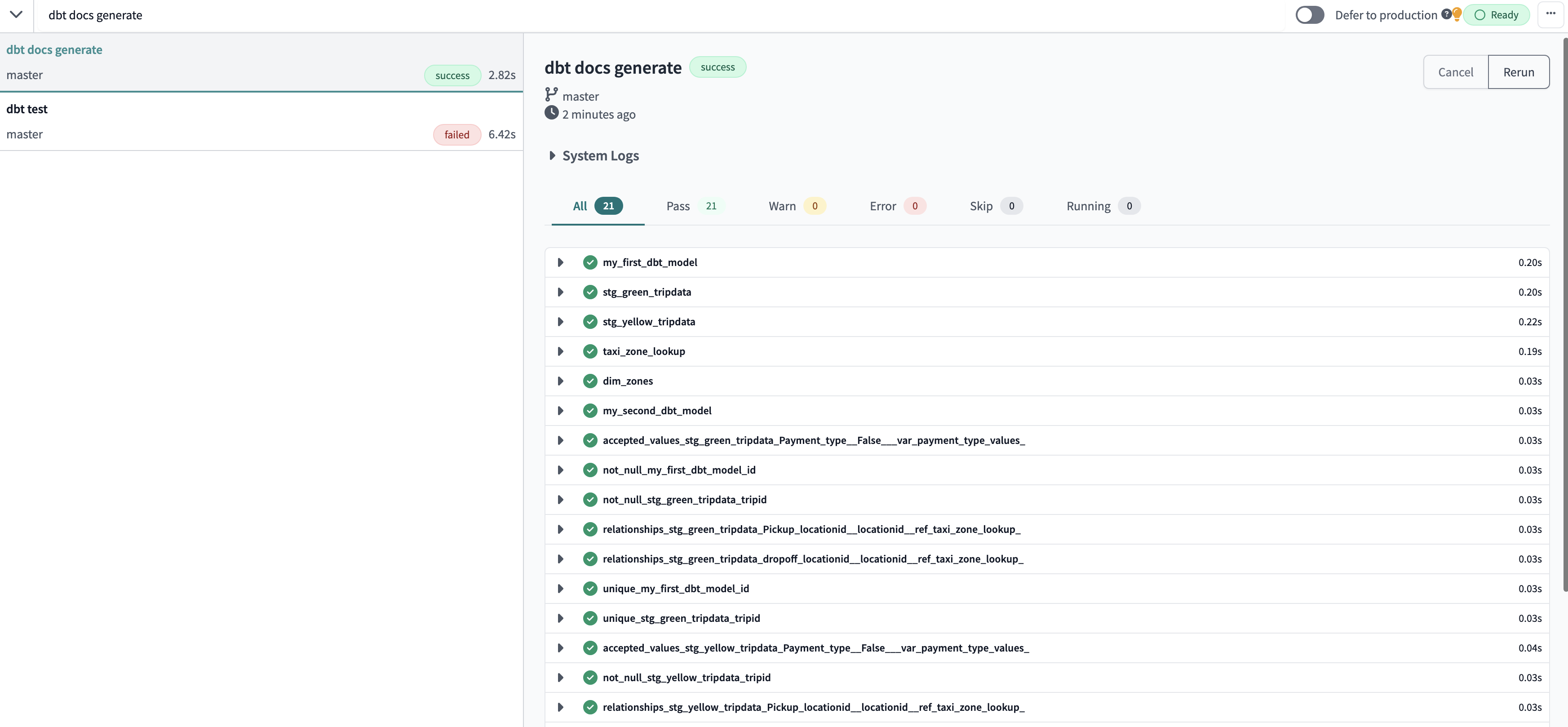Click check icon for relationships_stg_green_tripdata_dropoff_locationid
1568x727 pixels.
click(x=590, y=559)
